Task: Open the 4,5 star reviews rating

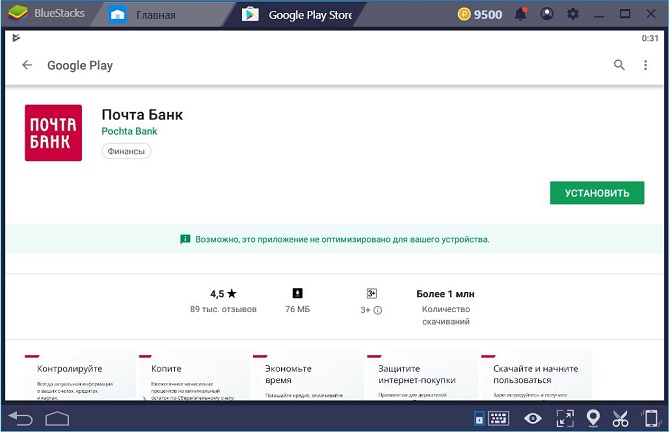Action: click(223, 300)
